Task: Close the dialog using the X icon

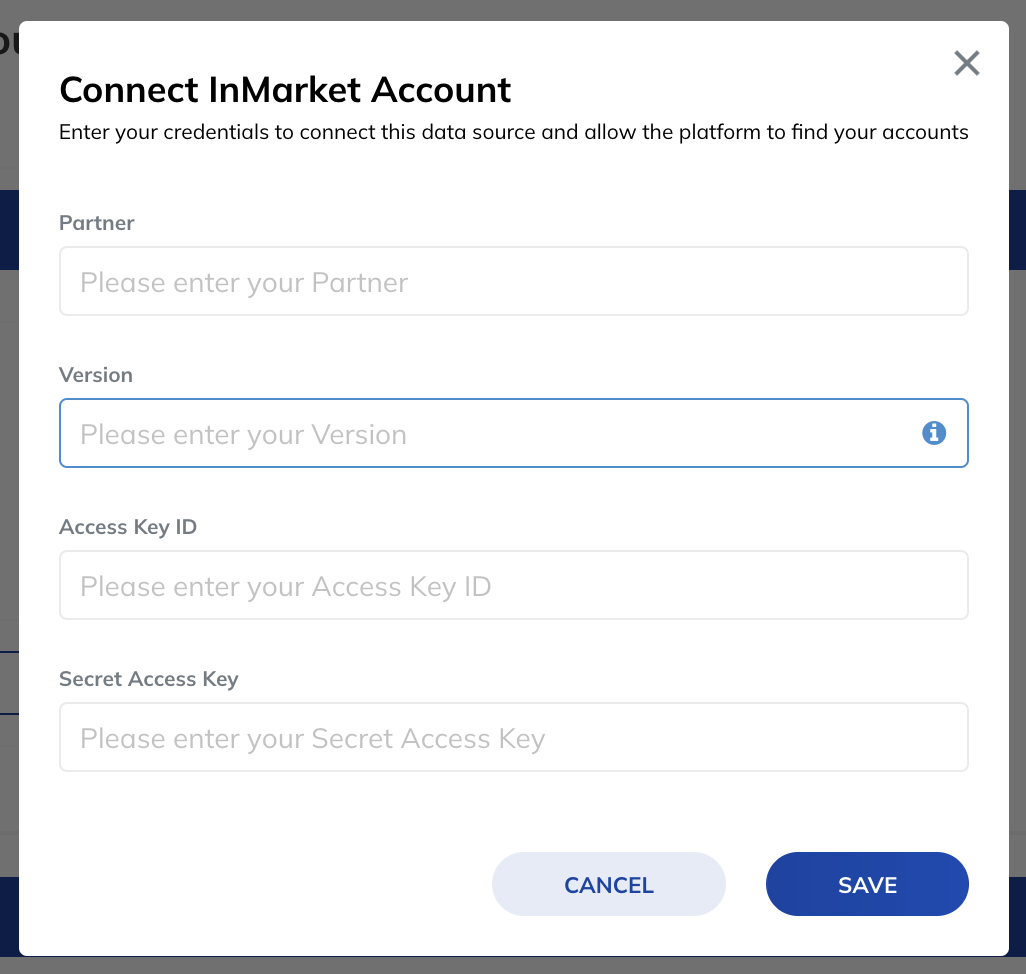Action: click(966, 63)
